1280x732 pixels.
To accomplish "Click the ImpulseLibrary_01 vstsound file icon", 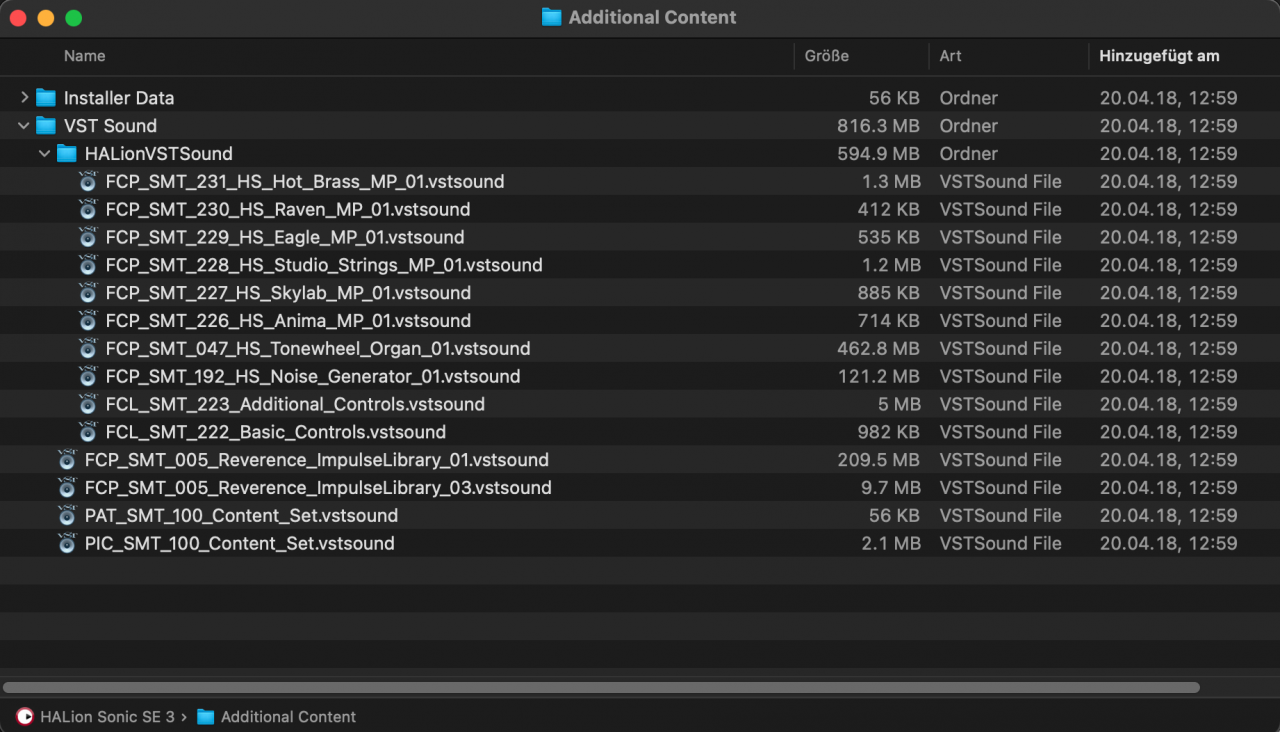I will point(67,460).
